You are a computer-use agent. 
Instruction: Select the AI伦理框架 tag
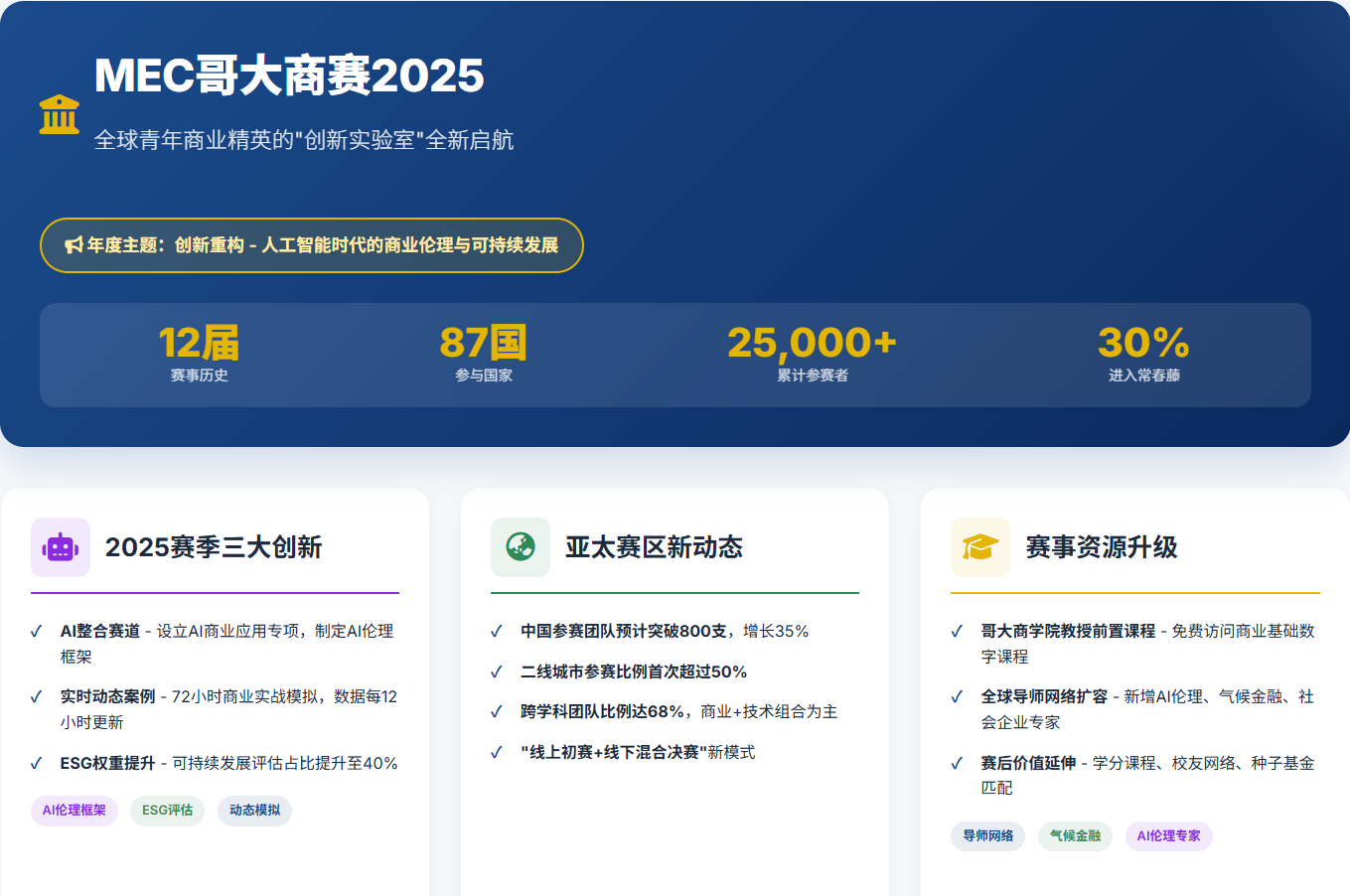[x=75, y=811]
